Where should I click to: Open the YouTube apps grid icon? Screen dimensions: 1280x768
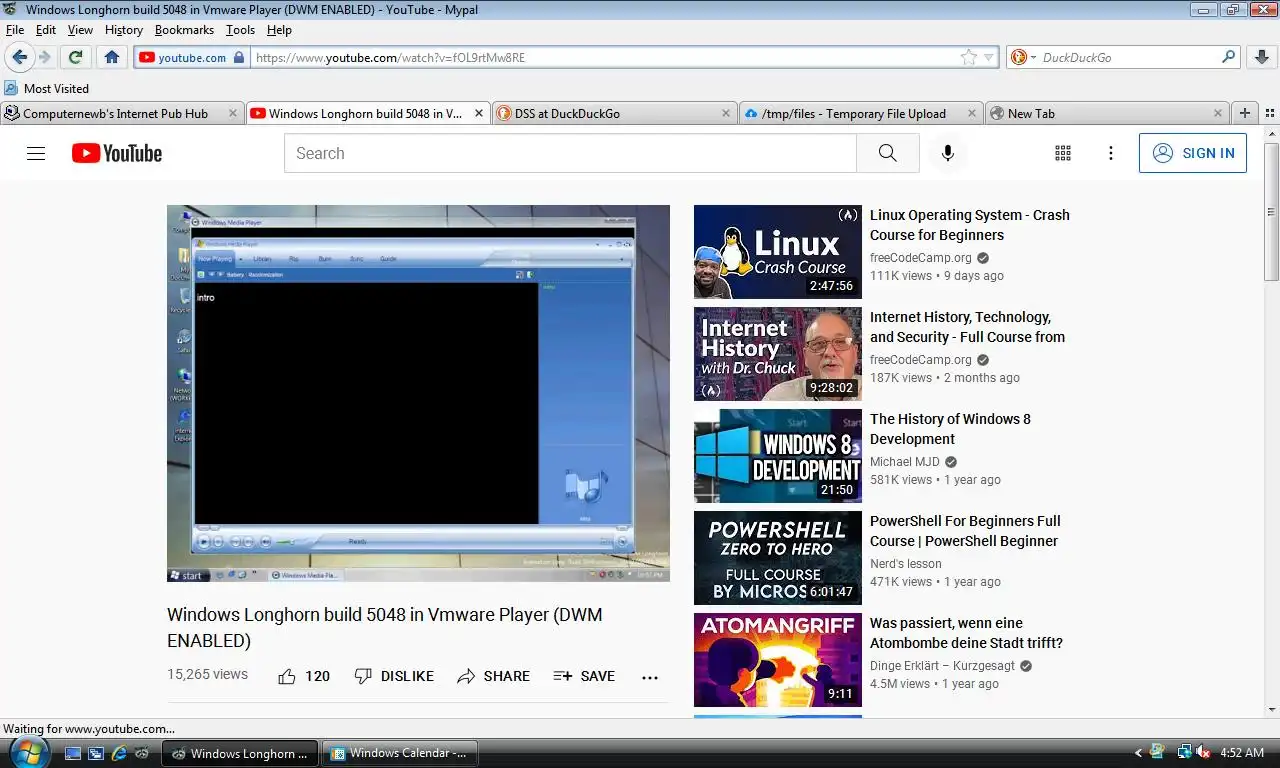(1063, 153)
